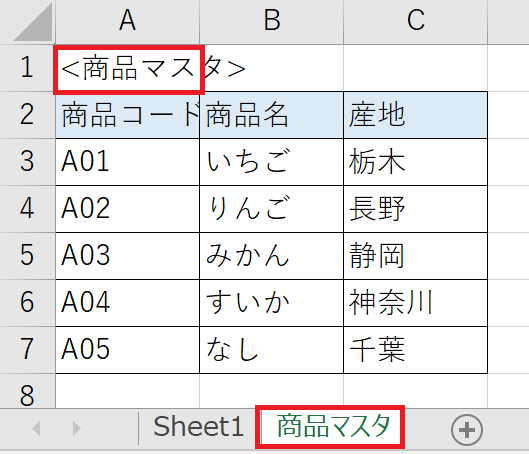Select row 8 header
Screen dimensions: 529x454
pos(27,391)
